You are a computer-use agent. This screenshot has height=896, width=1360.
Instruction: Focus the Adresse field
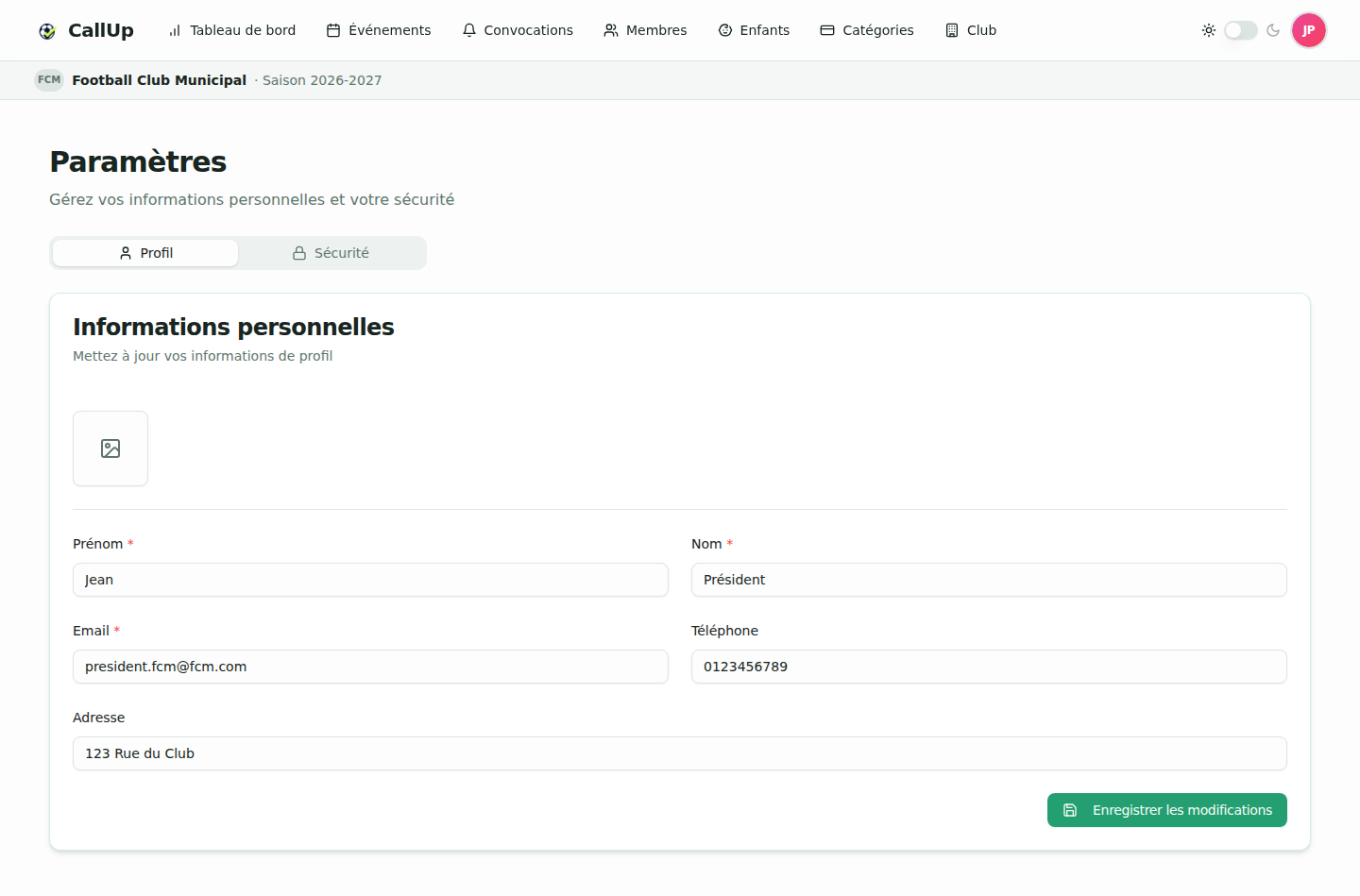pyautogui.click(x=680, y=753)
